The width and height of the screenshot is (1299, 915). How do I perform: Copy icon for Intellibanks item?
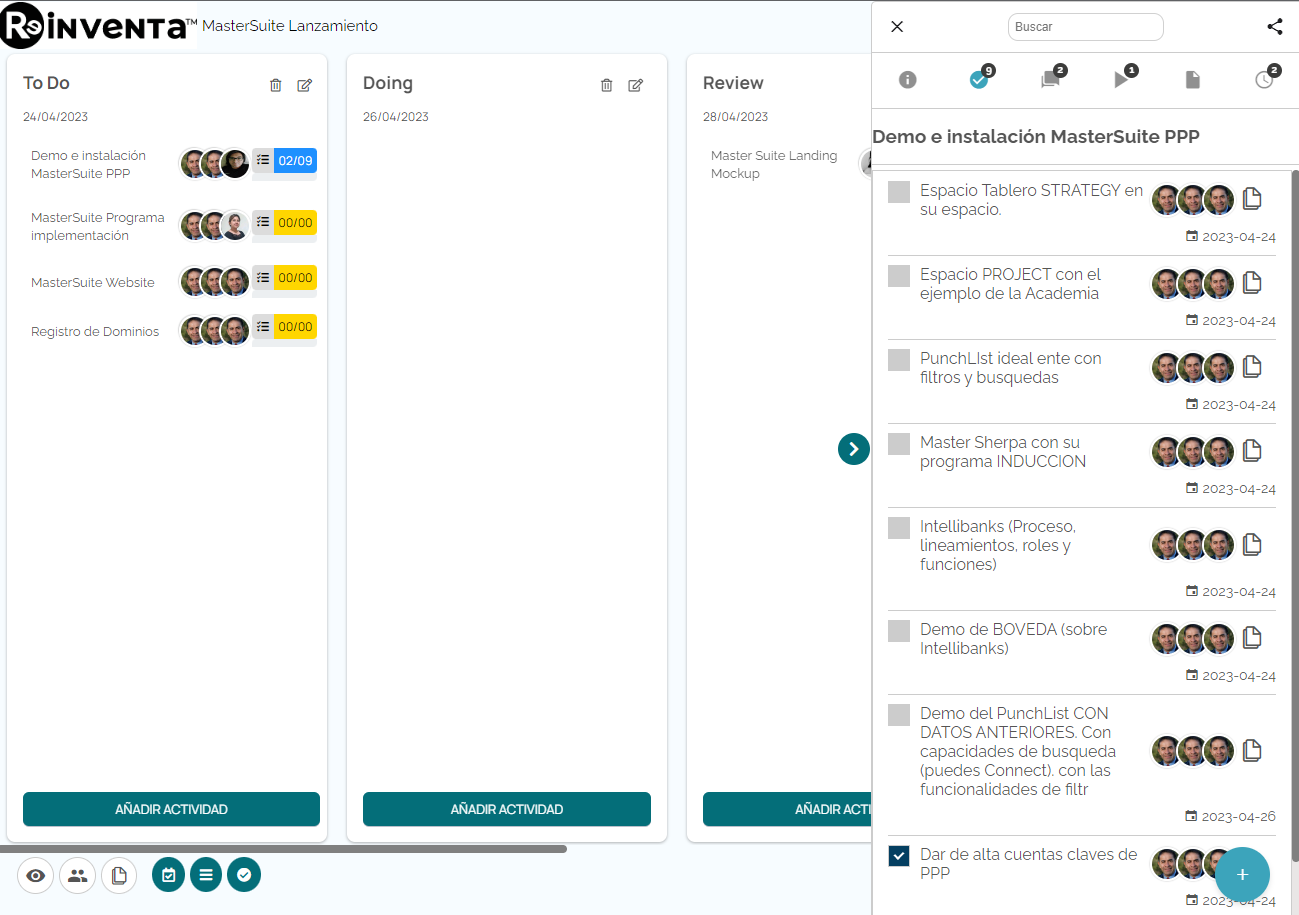(x=1252, y=545)
